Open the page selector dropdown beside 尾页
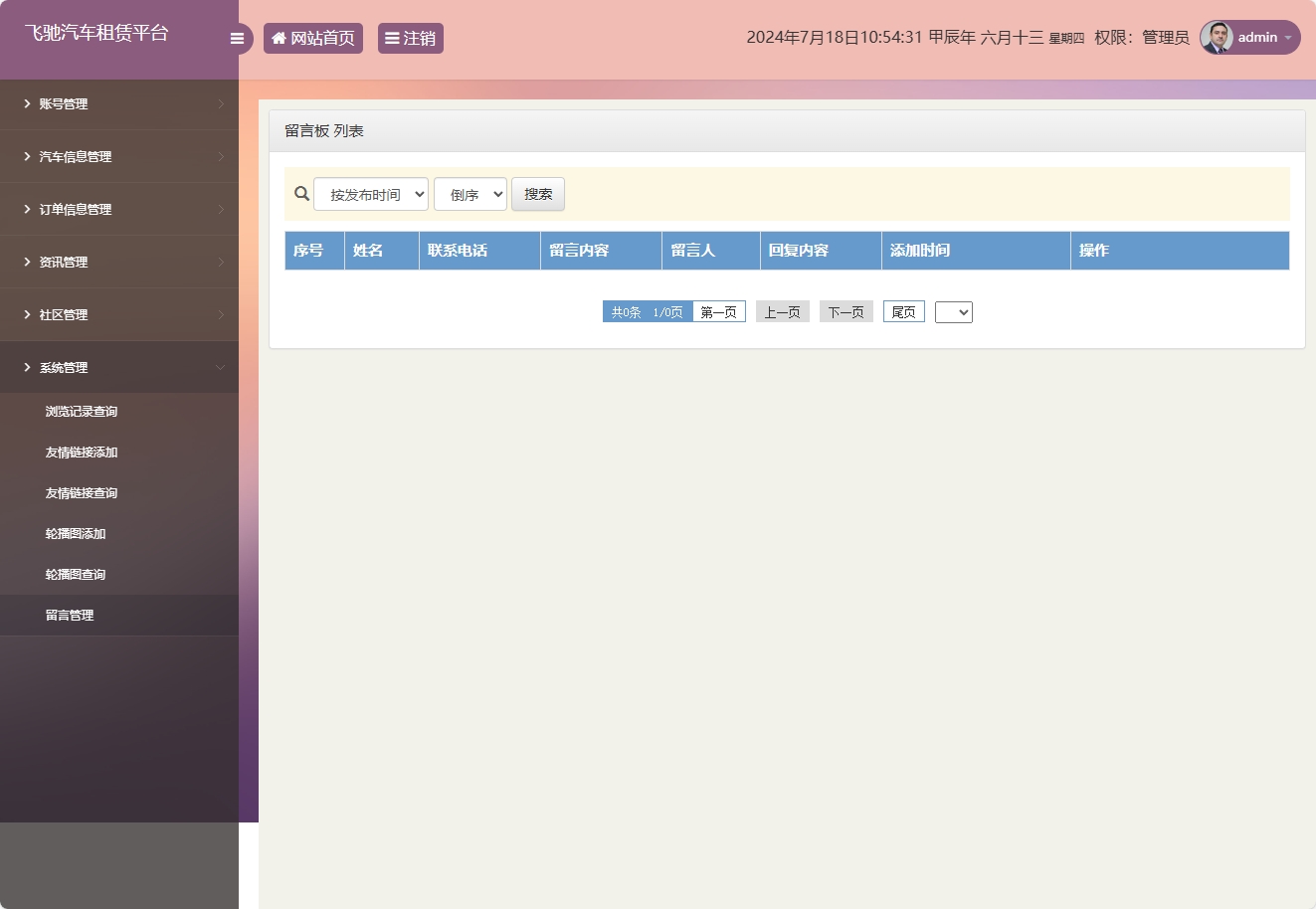The image size is (1316, 909). tap(953, 311)
